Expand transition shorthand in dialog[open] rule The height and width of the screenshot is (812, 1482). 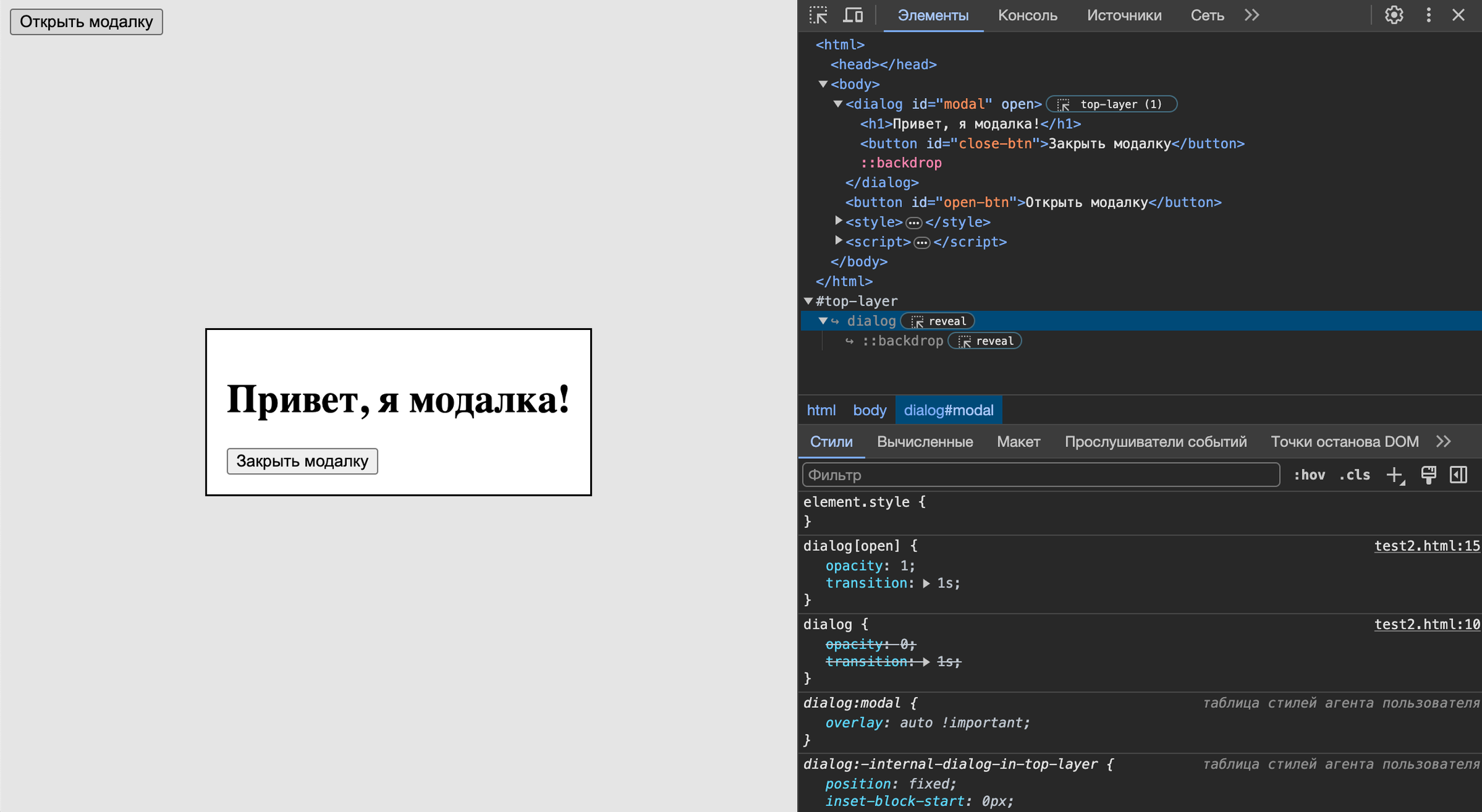(x=927, y=583)
